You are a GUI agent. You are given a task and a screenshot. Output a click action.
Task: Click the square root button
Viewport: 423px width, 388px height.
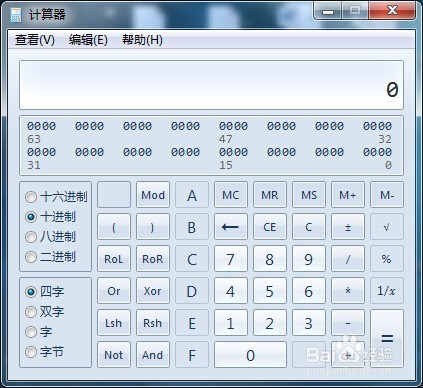pyautogui.click(x=387, y=227)
